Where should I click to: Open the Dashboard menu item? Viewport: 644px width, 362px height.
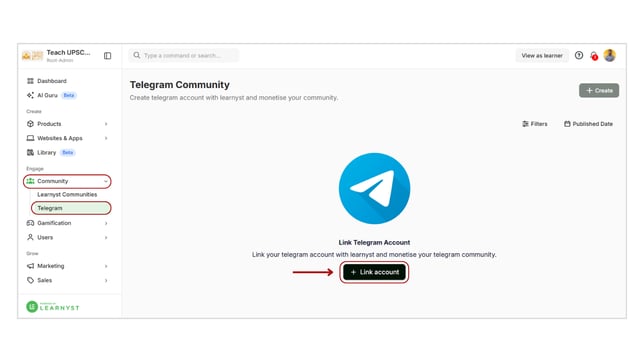(x=52, y=81)
